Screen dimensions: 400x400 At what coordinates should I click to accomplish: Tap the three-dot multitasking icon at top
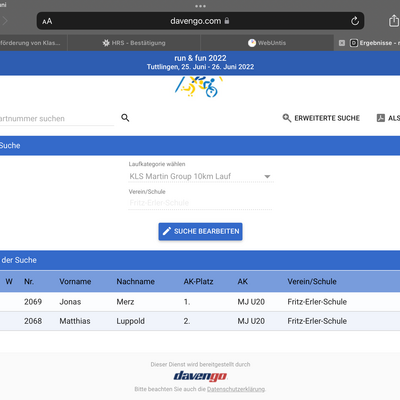point(200,6)
